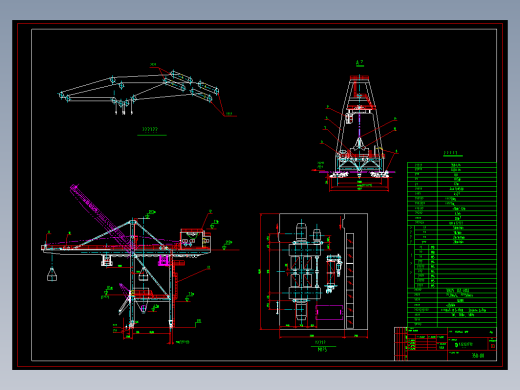Click the green technical parameters table
Screen dimensions: 520x390
coord(452,244)
